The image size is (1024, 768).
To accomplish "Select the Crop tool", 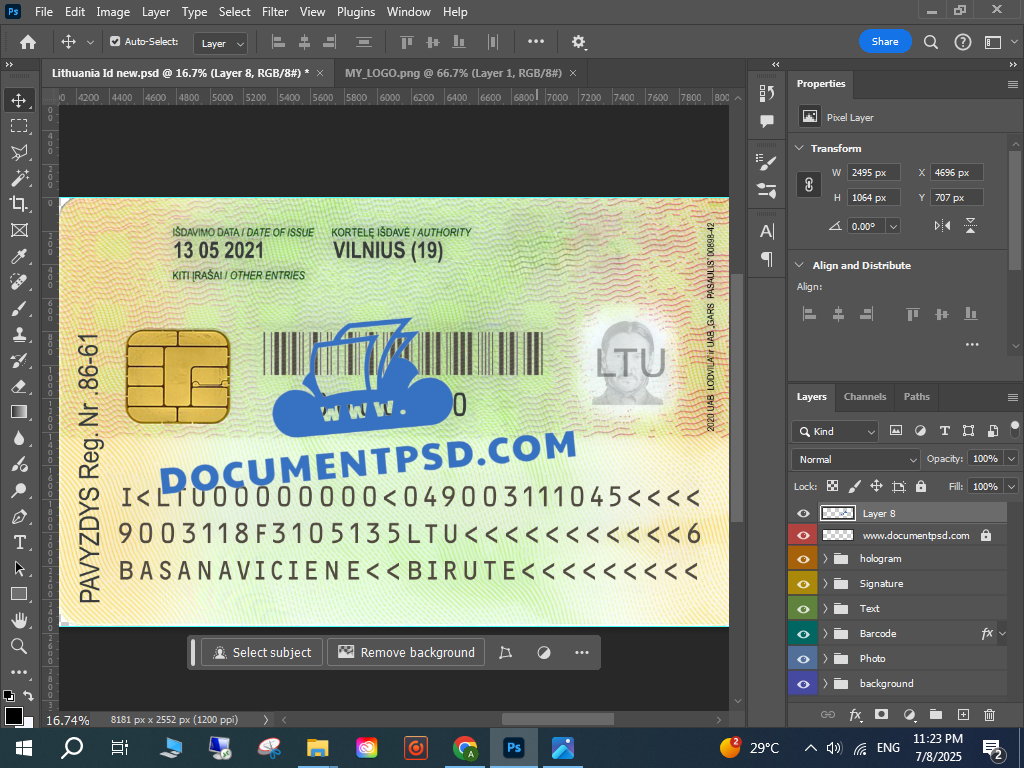I will [x=19, y=204].
